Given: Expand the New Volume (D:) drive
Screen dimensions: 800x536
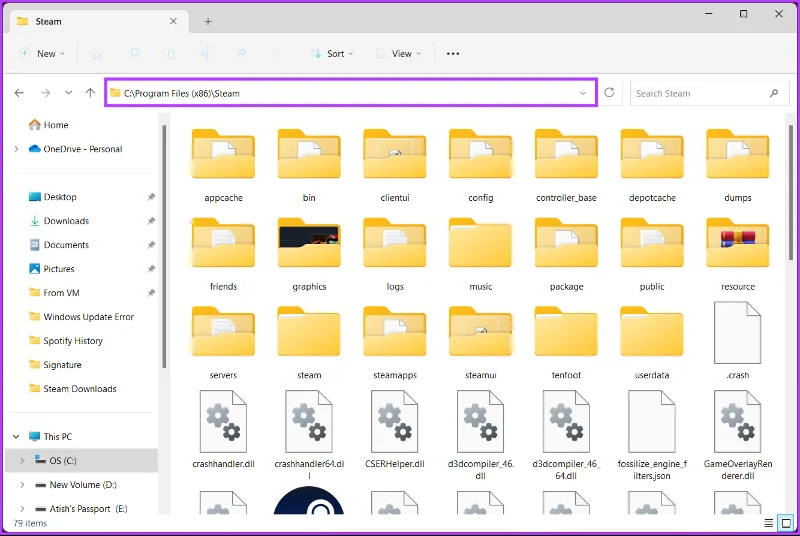Looking at the screenshot, I should tap(22, 484).
